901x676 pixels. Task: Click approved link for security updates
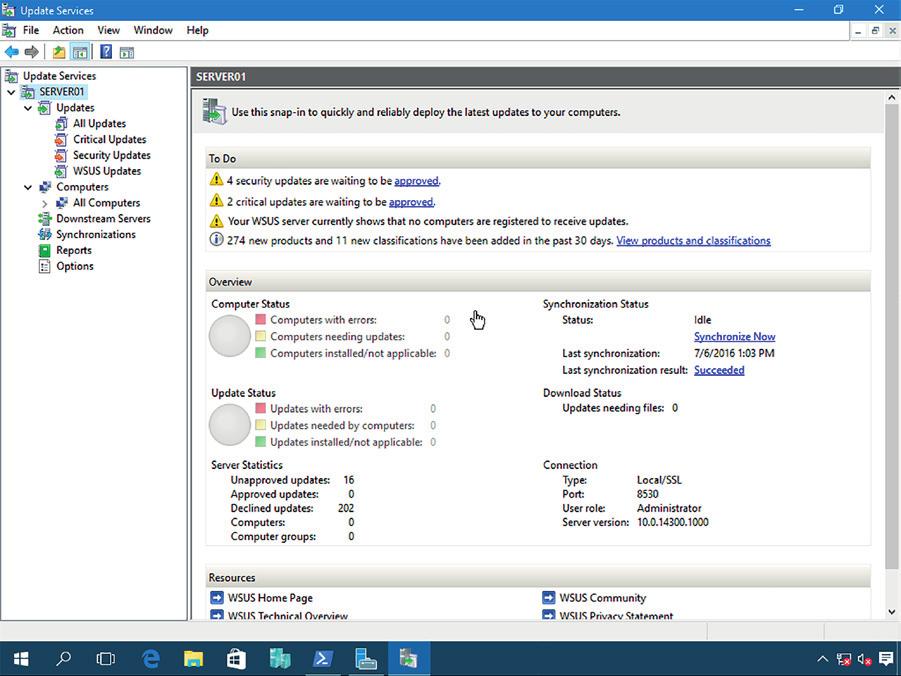coord(416,181)
